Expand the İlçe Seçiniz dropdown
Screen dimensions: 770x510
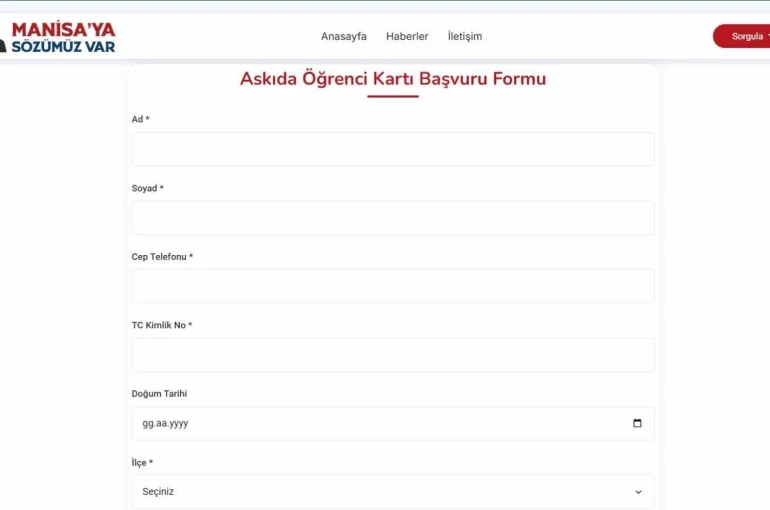393,492
